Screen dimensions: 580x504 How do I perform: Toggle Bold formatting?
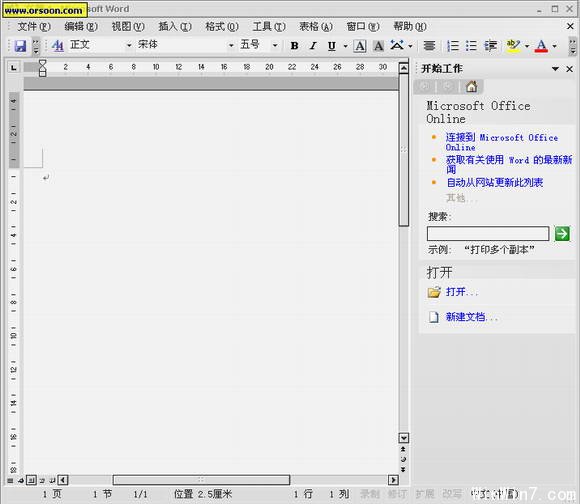pos(294,46)
